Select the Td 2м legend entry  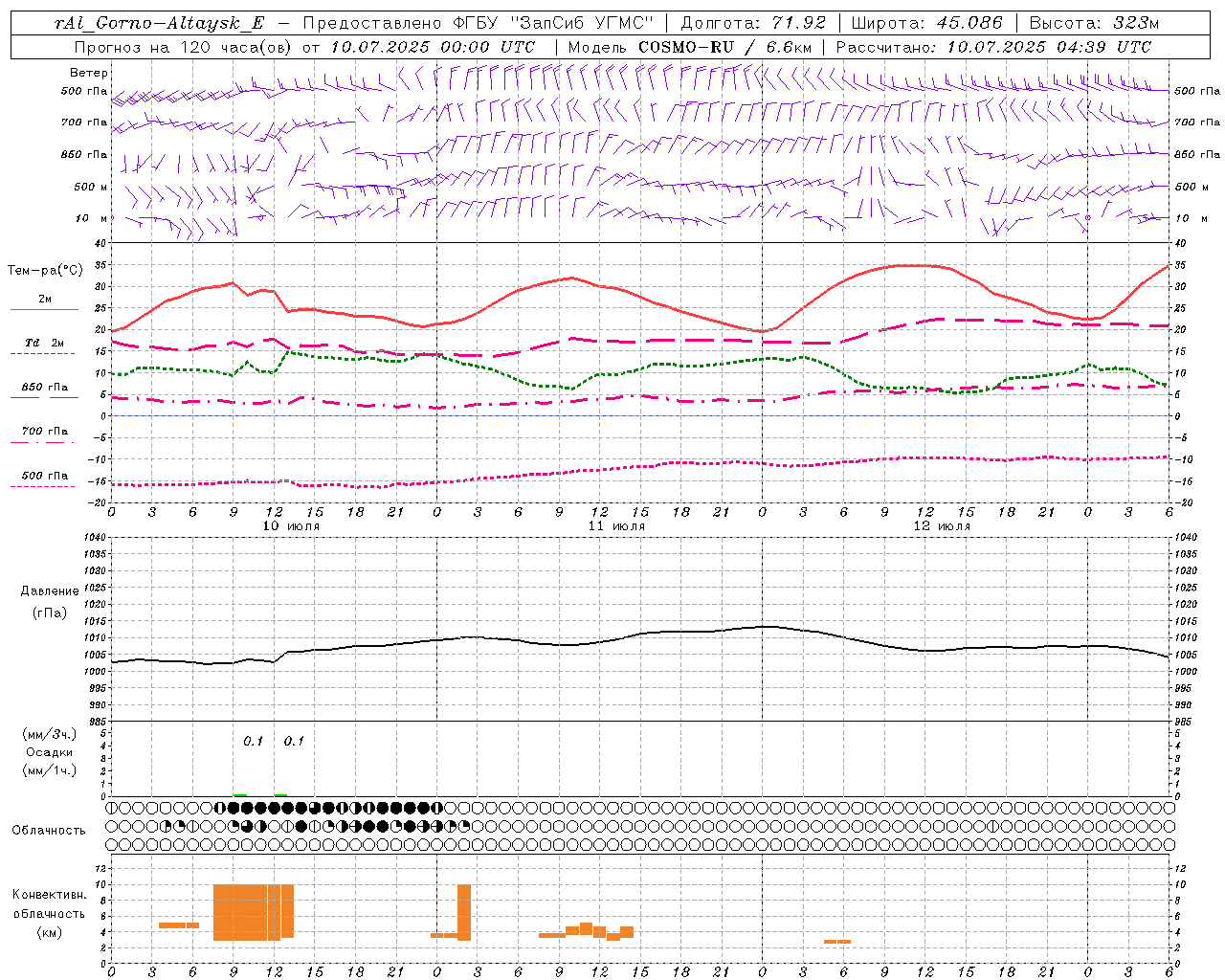pos(45,343)
